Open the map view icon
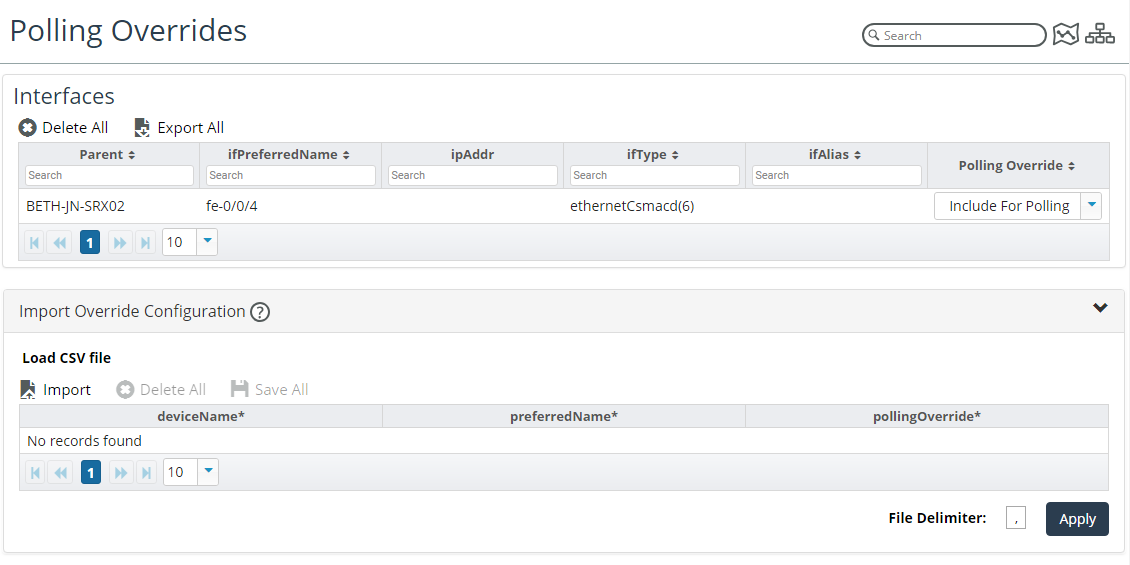Viewport: 1130px width, 565px height. (1066, 35)
